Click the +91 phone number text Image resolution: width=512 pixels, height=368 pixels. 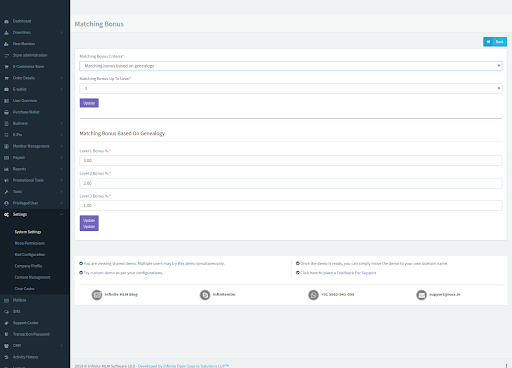pyautogui.click(x=338, y=295)
